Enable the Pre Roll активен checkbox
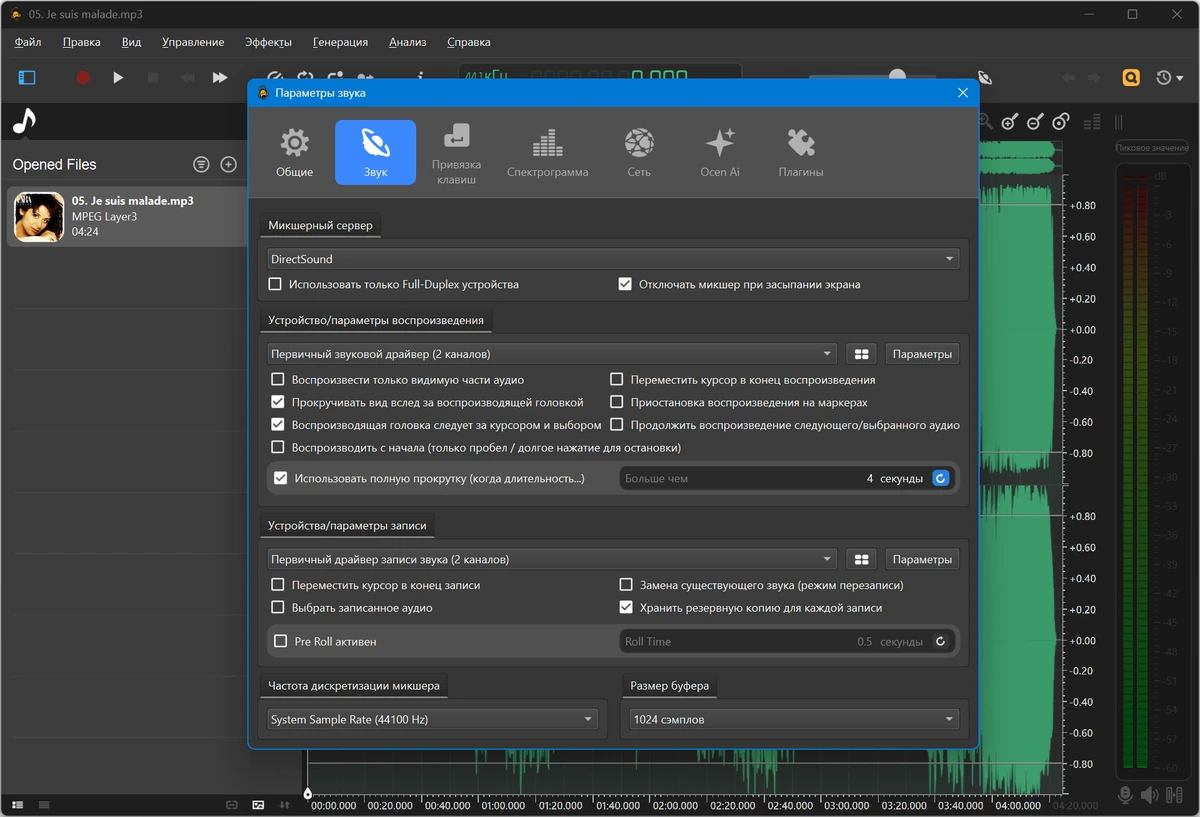This screenshot has width=1200, height=817. click(281, 641)
